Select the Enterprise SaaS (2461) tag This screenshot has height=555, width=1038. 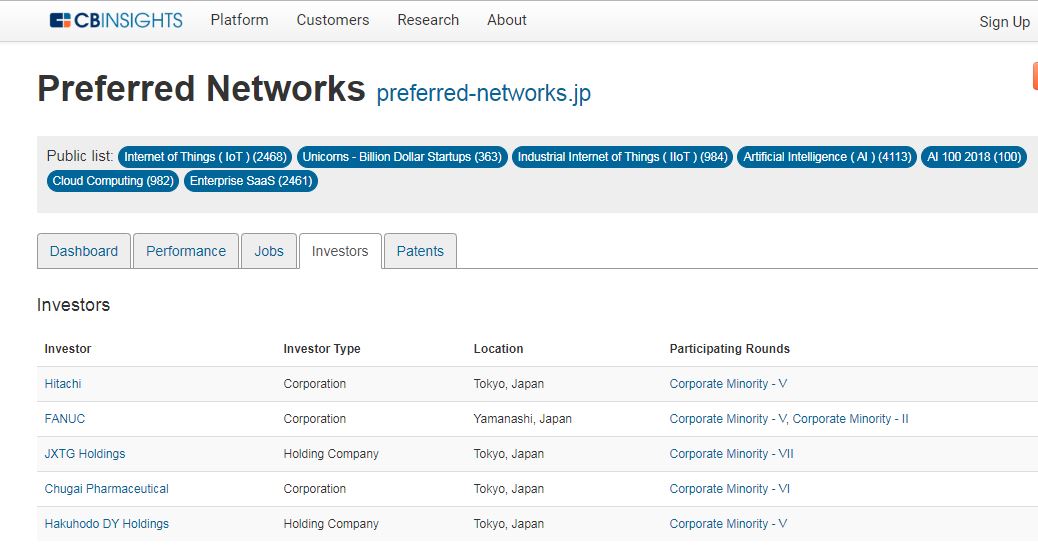(251, 181)
